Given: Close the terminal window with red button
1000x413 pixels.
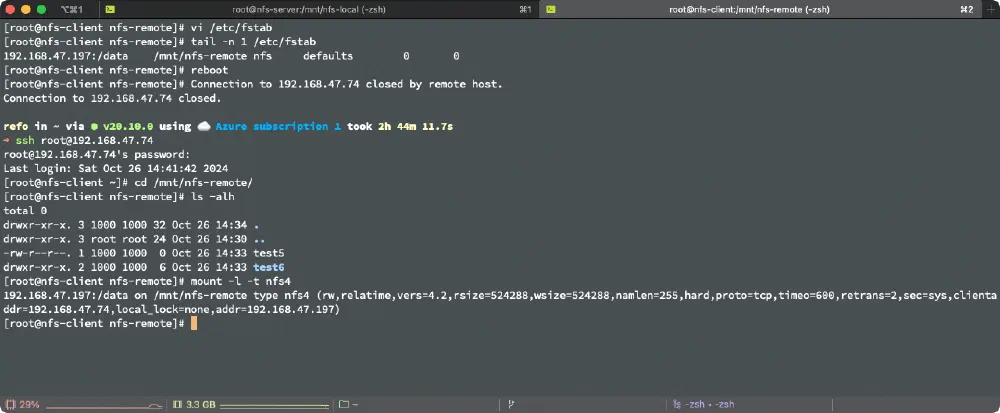Looking at the screenshot, I should 9,9.
